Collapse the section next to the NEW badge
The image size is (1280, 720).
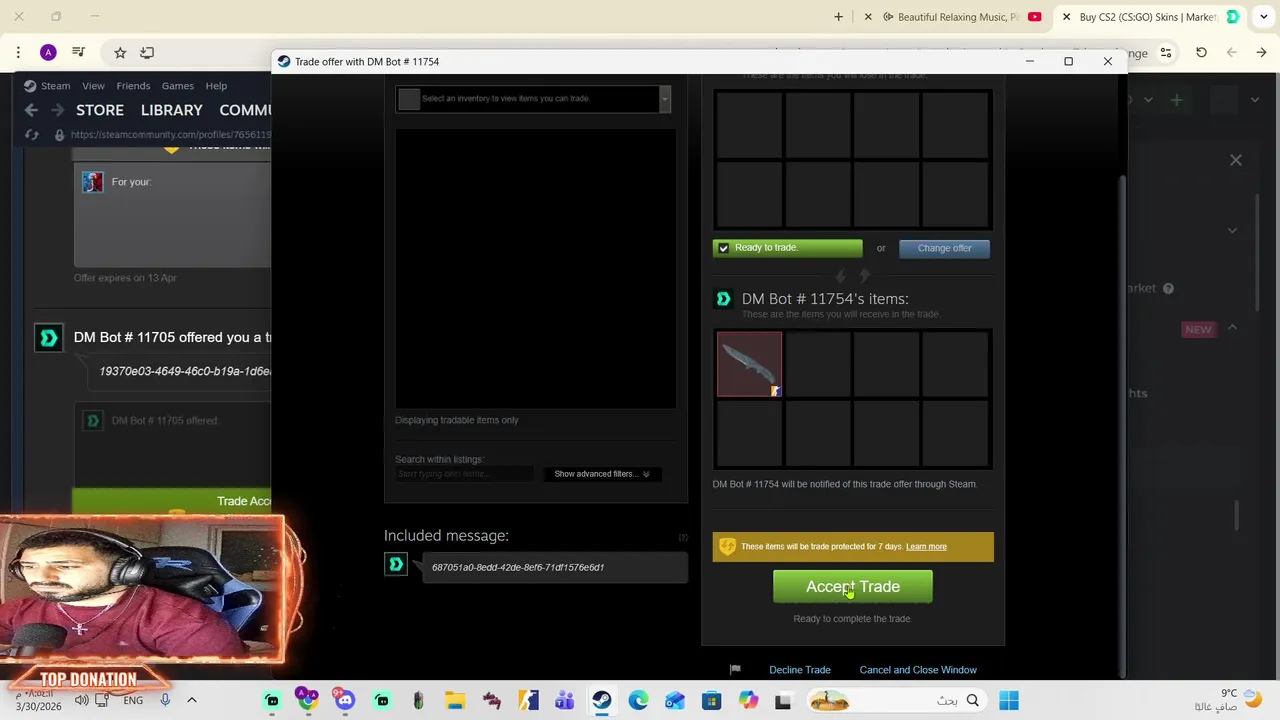[x=1232, y=328]
